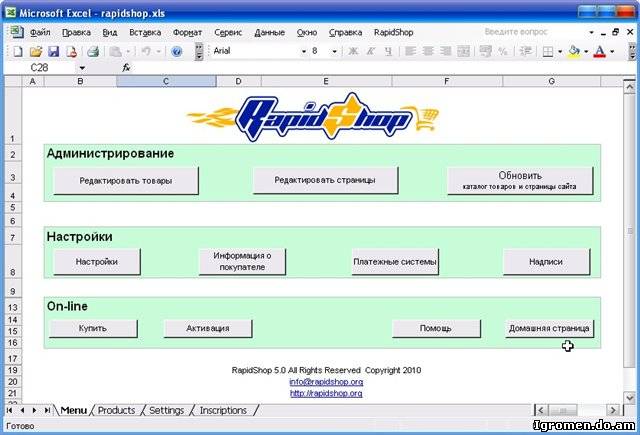Open the font size 8 dropdown

pyautogui.click(x=334, y=51)
